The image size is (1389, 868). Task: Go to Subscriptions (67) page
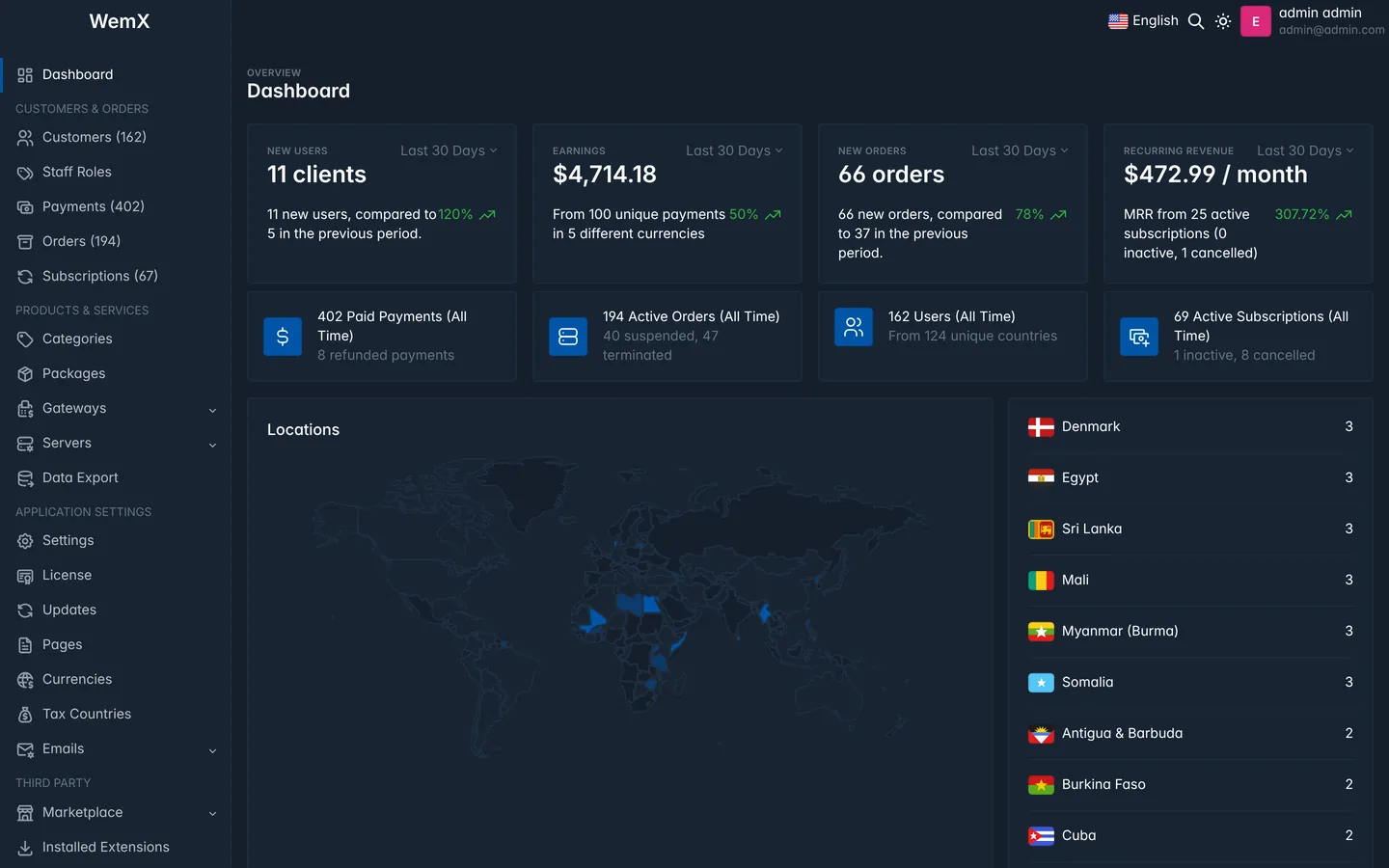point(116,276)
